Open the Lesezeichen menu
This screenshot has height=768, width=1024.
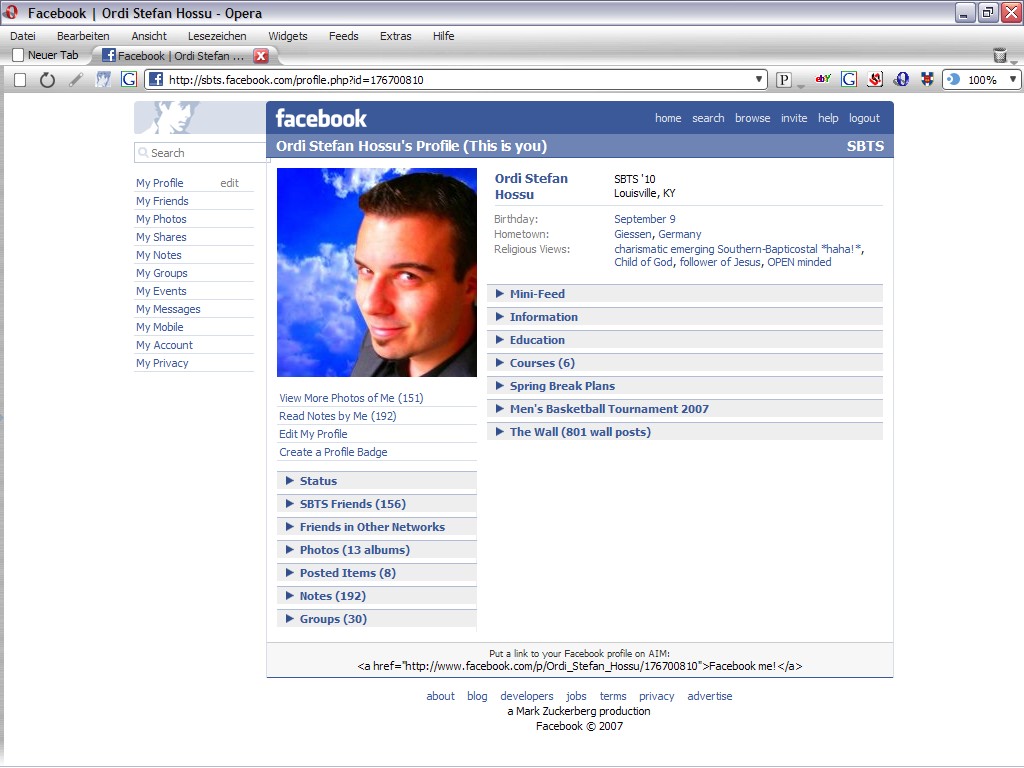pyautogui.click(x=217, y=36)
